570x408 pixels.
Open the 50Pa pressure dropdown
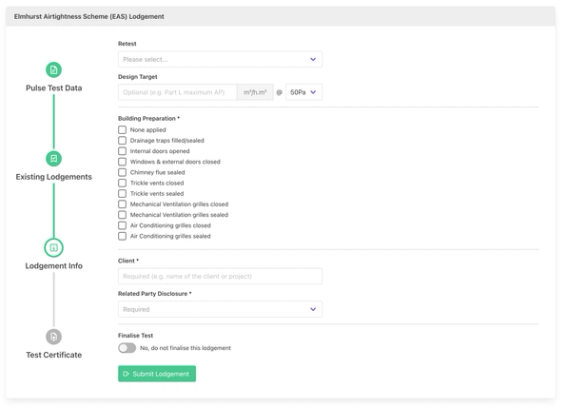pos(304,92)
